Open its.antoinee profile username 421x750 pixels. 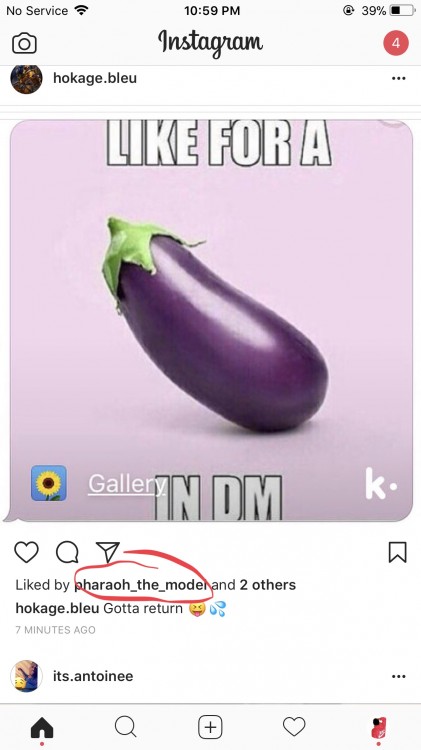click(93, 676)
